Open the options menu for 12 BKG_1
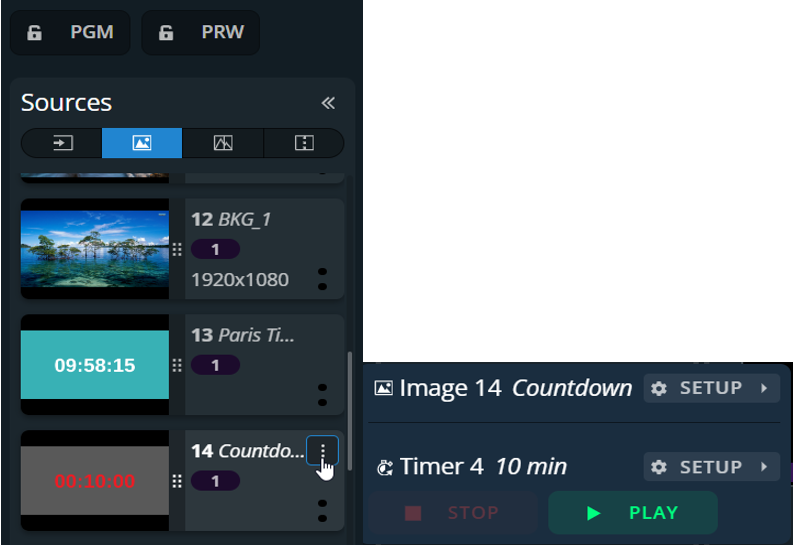 click(x=323, y=279)
